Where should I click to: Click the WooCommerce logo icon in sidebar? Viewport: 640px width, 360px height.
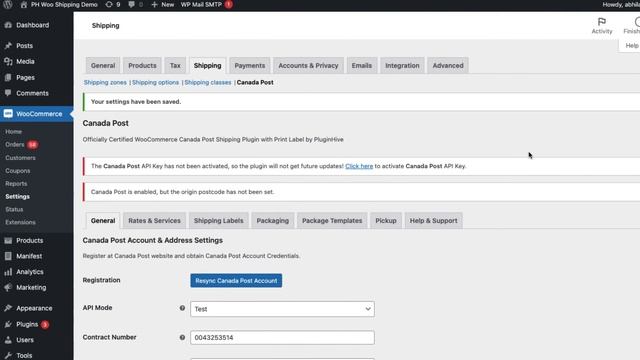(8, 114)
